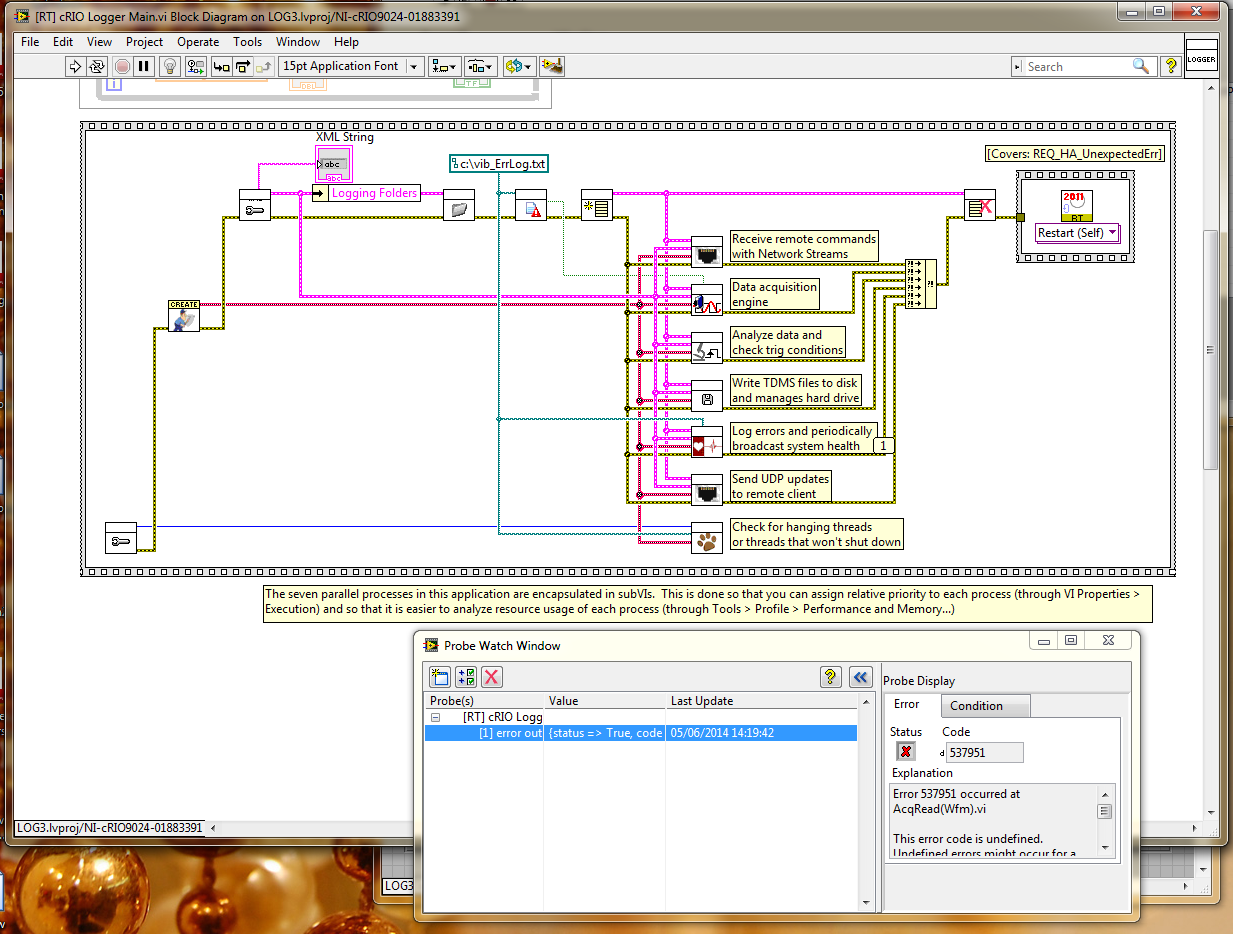
Task: Select the Write TDMS files subVI
Action: tap(707, 395)
